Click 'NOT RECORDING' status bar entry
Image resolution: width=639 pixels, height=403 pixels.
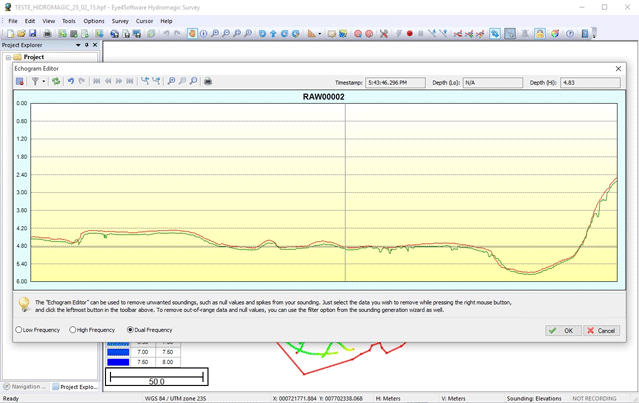594,399
